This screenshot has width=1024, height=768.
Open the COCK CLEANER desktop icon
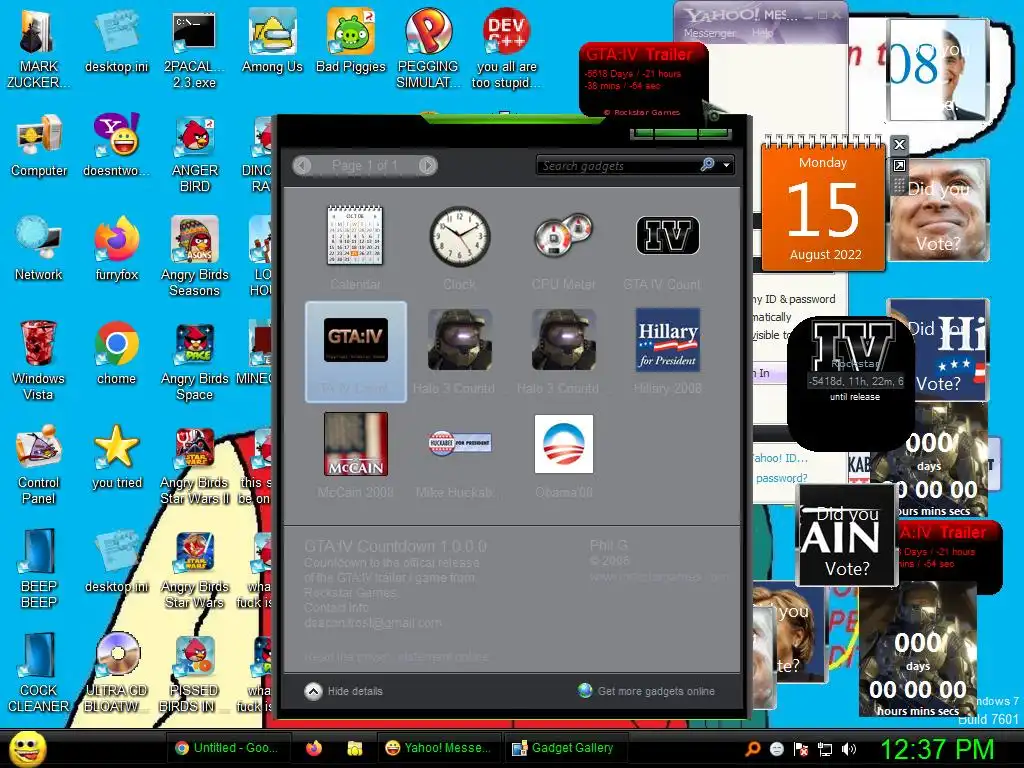(x=39, y=672)
